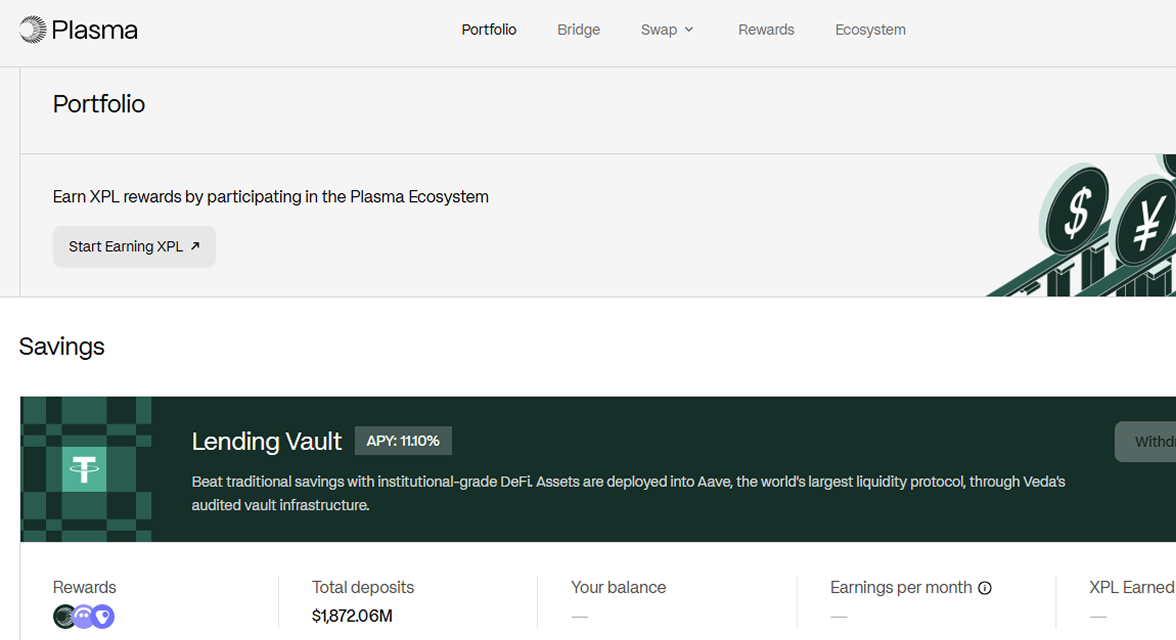1176x640 pixels.
Task: Click the yen coin illustration
Action: tap(1145, 224)
